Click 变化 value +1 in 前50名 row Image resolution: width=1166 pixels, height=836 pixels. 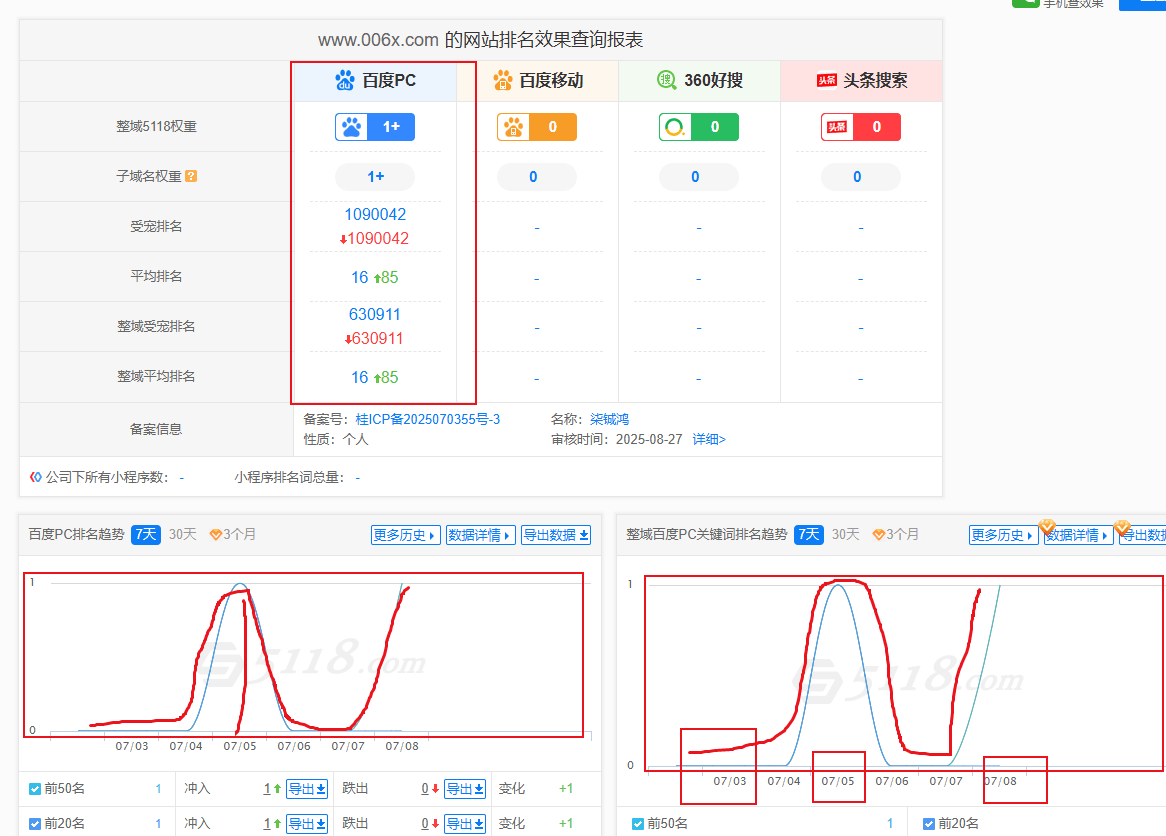[566, 789]
